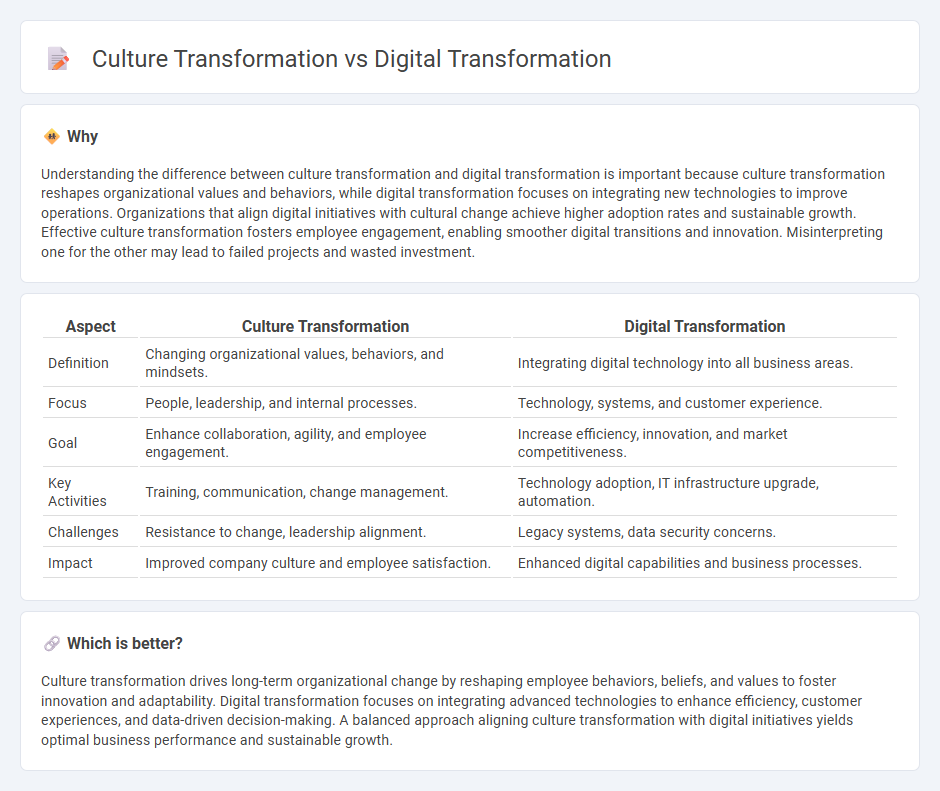The height and width of the screenshot is (791, 940).
Task: Click cell 'Legacy systems, data security concerns.'
Action: point(704,532)
